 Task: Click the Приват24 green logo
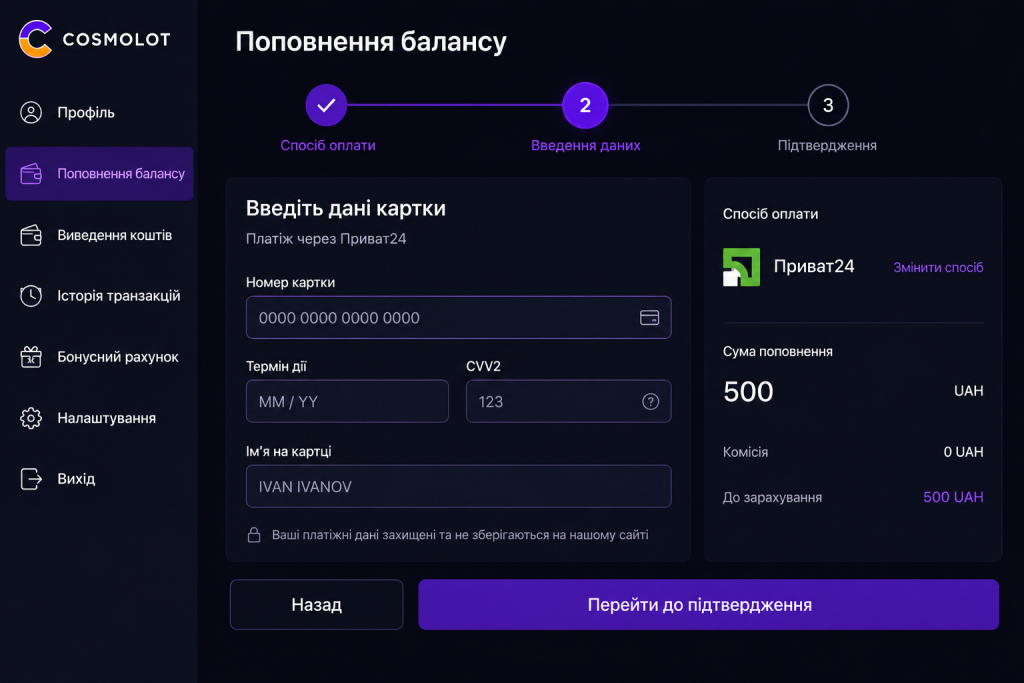coord(741,267)
